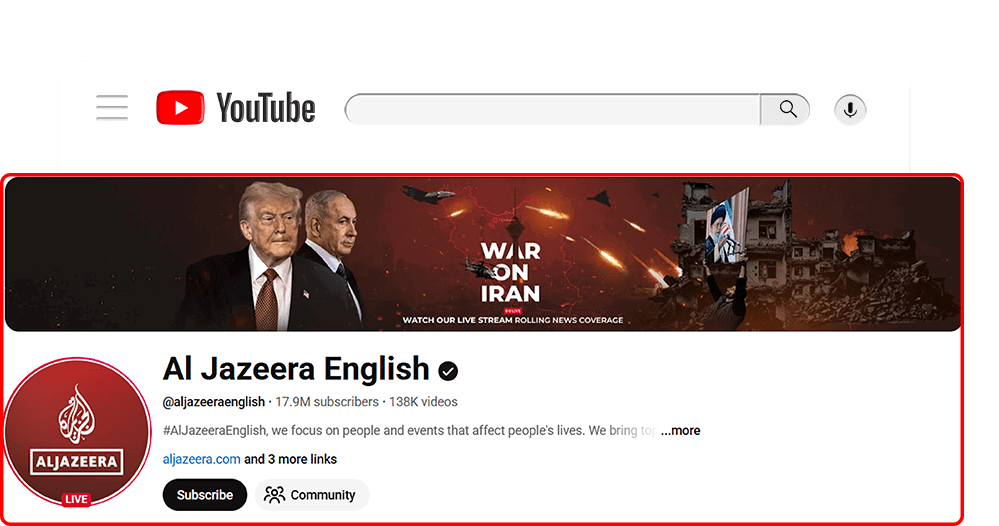
Task: Expand channel description with ...more
Action: click(680, 430)
